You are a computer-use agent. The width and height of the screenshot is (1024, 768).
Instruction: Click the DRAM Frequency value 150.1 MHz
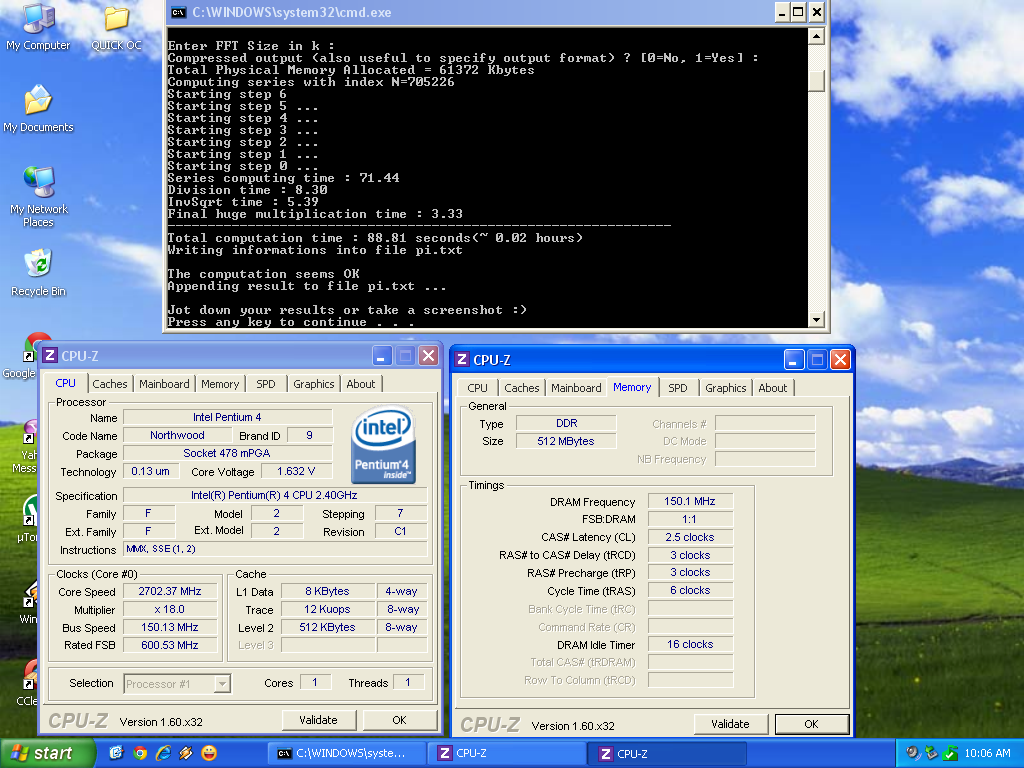690,502
